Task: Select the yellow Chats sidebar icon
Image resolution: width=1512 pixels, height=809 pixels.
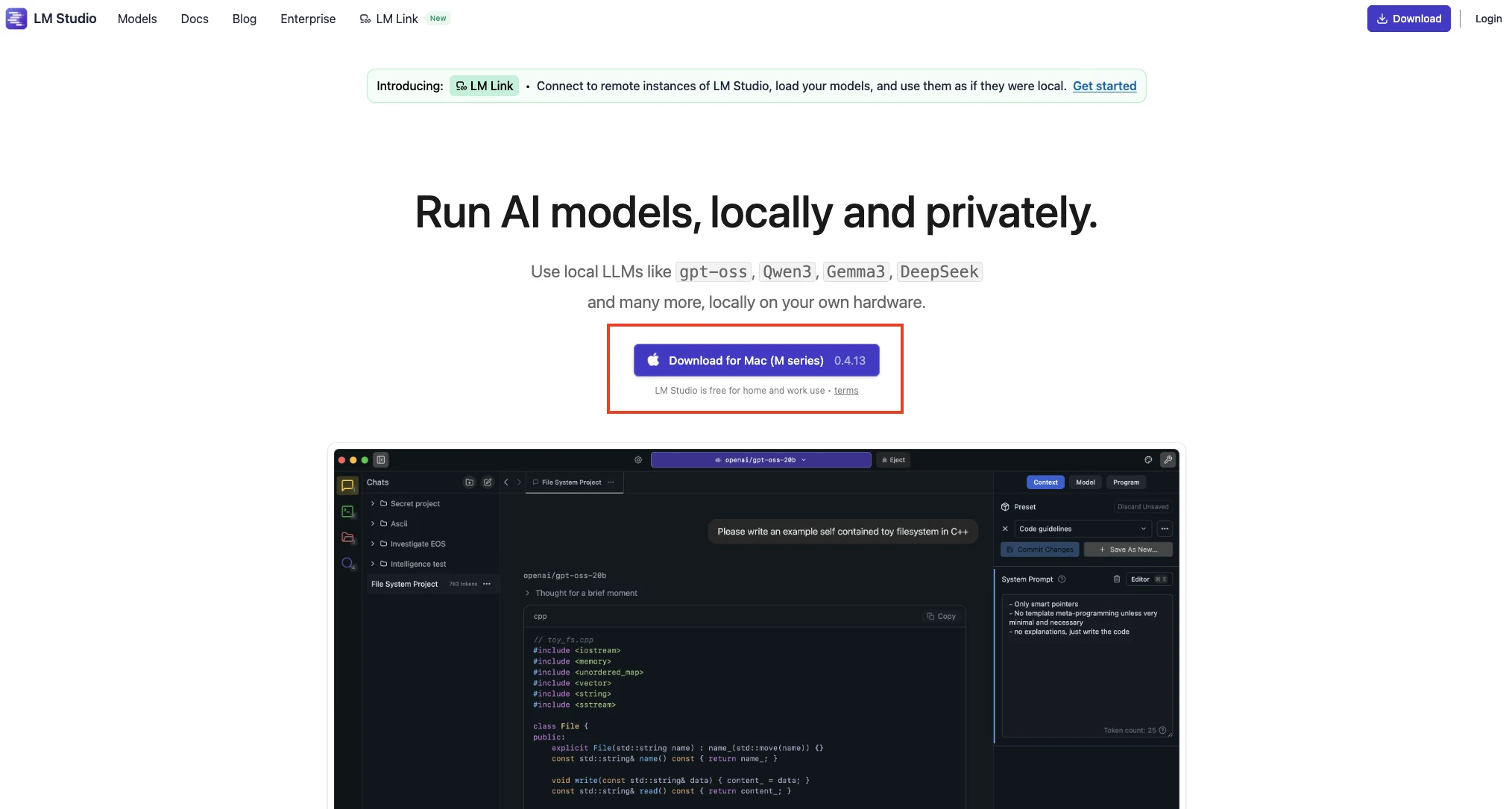Action: pos(347,485)
